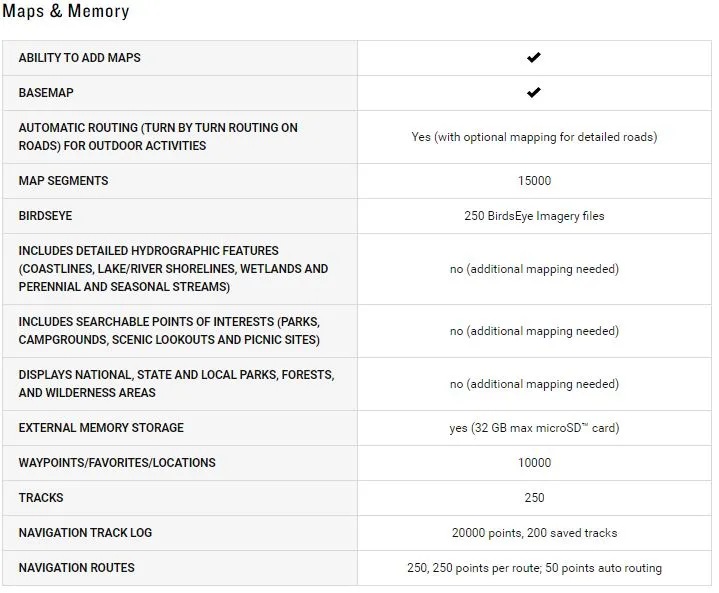Click the Ability to Add Maps label
The image size is (719, 593).
79,58
